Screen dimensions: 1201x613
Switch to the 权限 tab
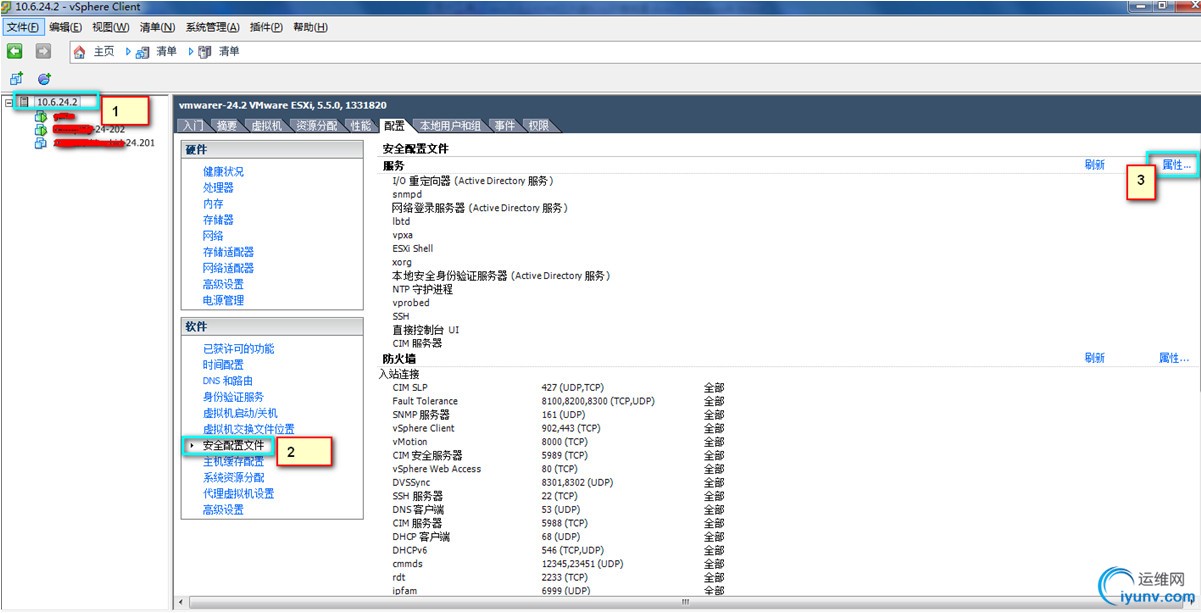(539, 126)
